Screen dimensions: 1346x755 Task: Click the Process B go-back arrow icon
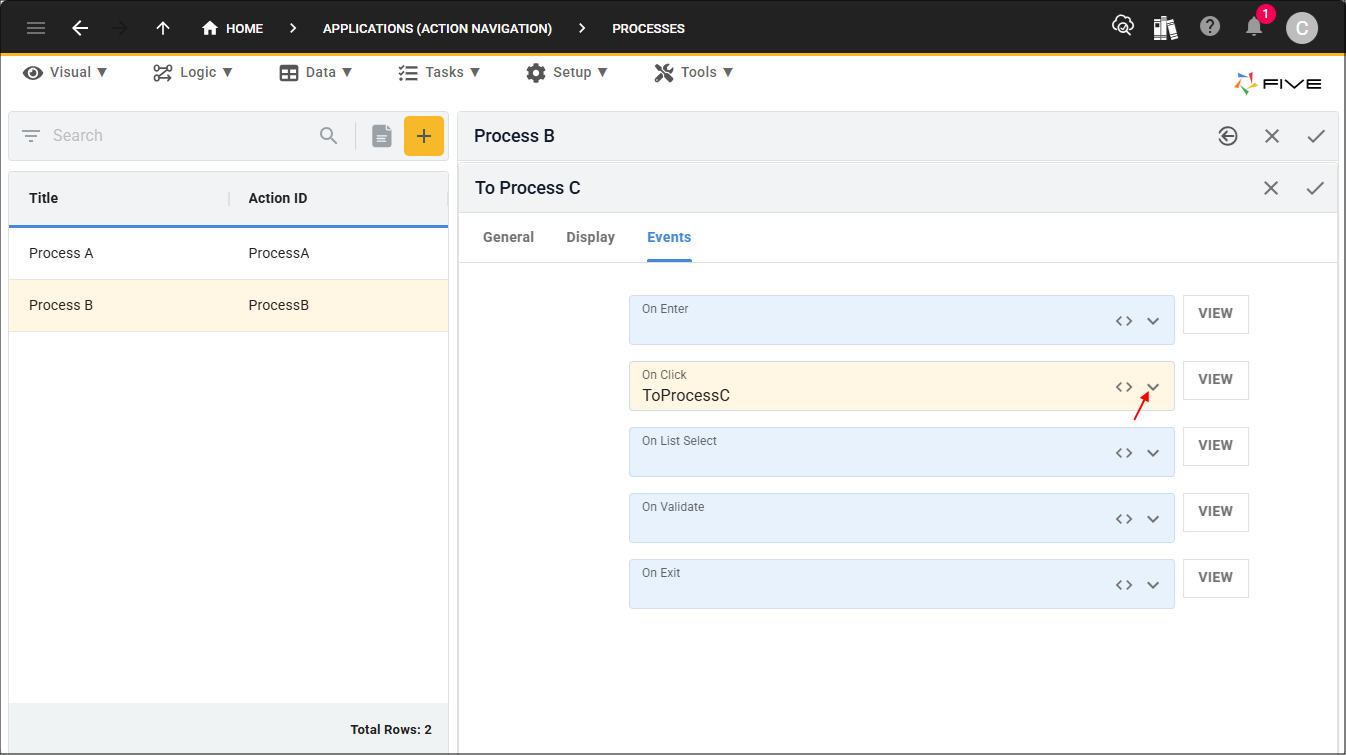[x=1228, y=136]
